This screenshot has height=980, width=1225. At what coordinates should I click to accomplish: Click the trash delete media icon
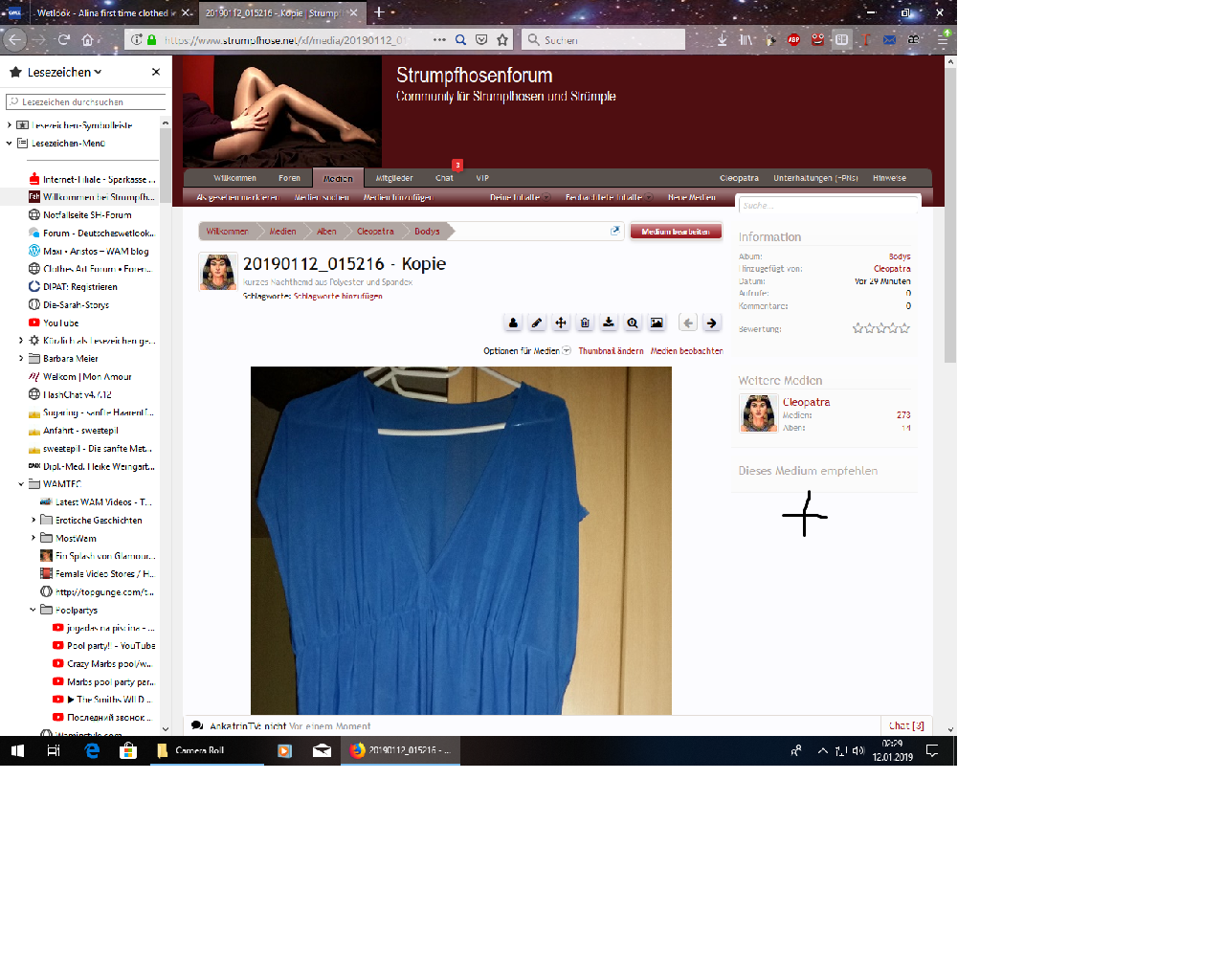click(585, 323)
